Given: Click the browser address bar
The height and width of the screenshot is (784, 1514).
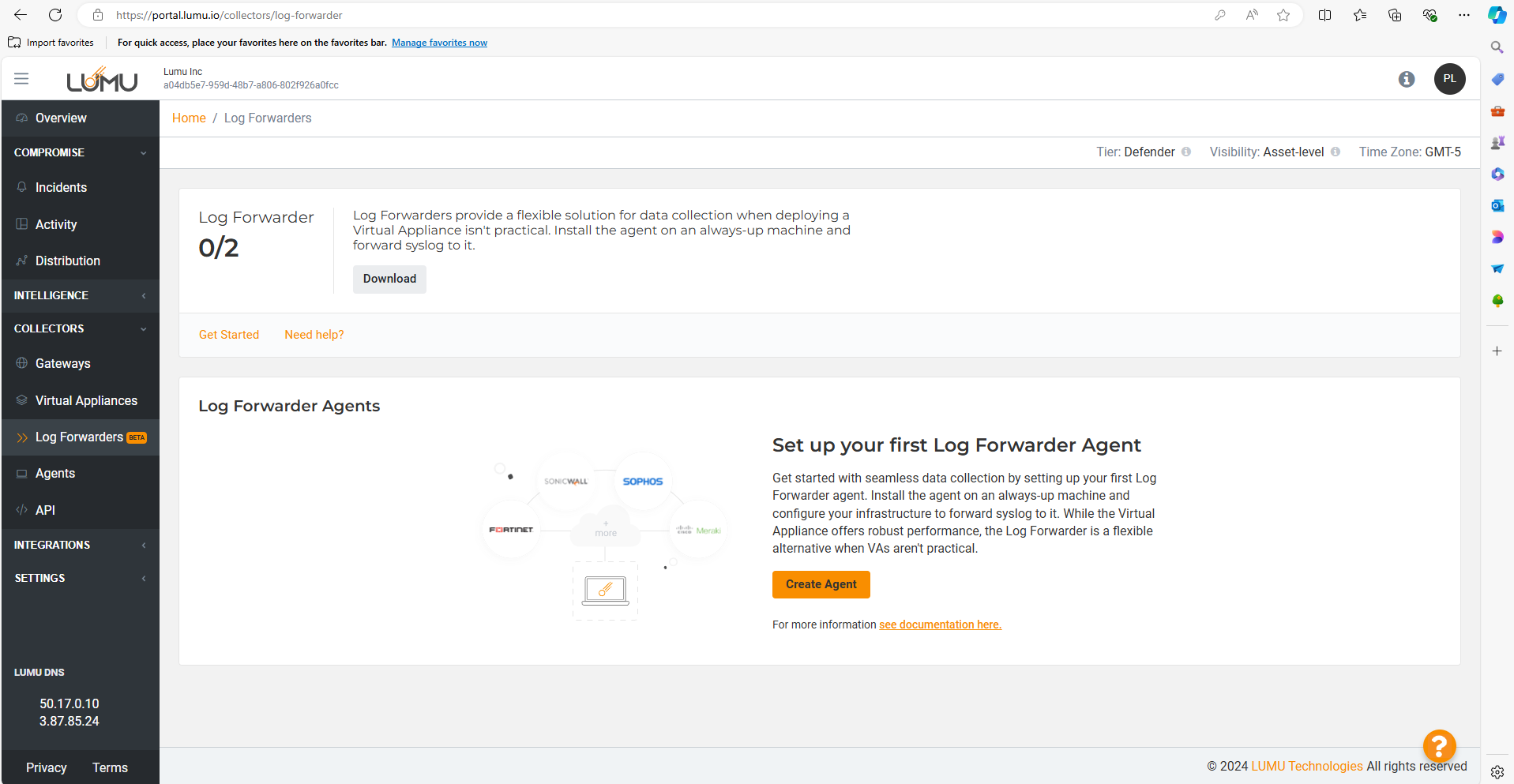Looking at the screenshot, I should pyautogui.click(x=632, y=15).
